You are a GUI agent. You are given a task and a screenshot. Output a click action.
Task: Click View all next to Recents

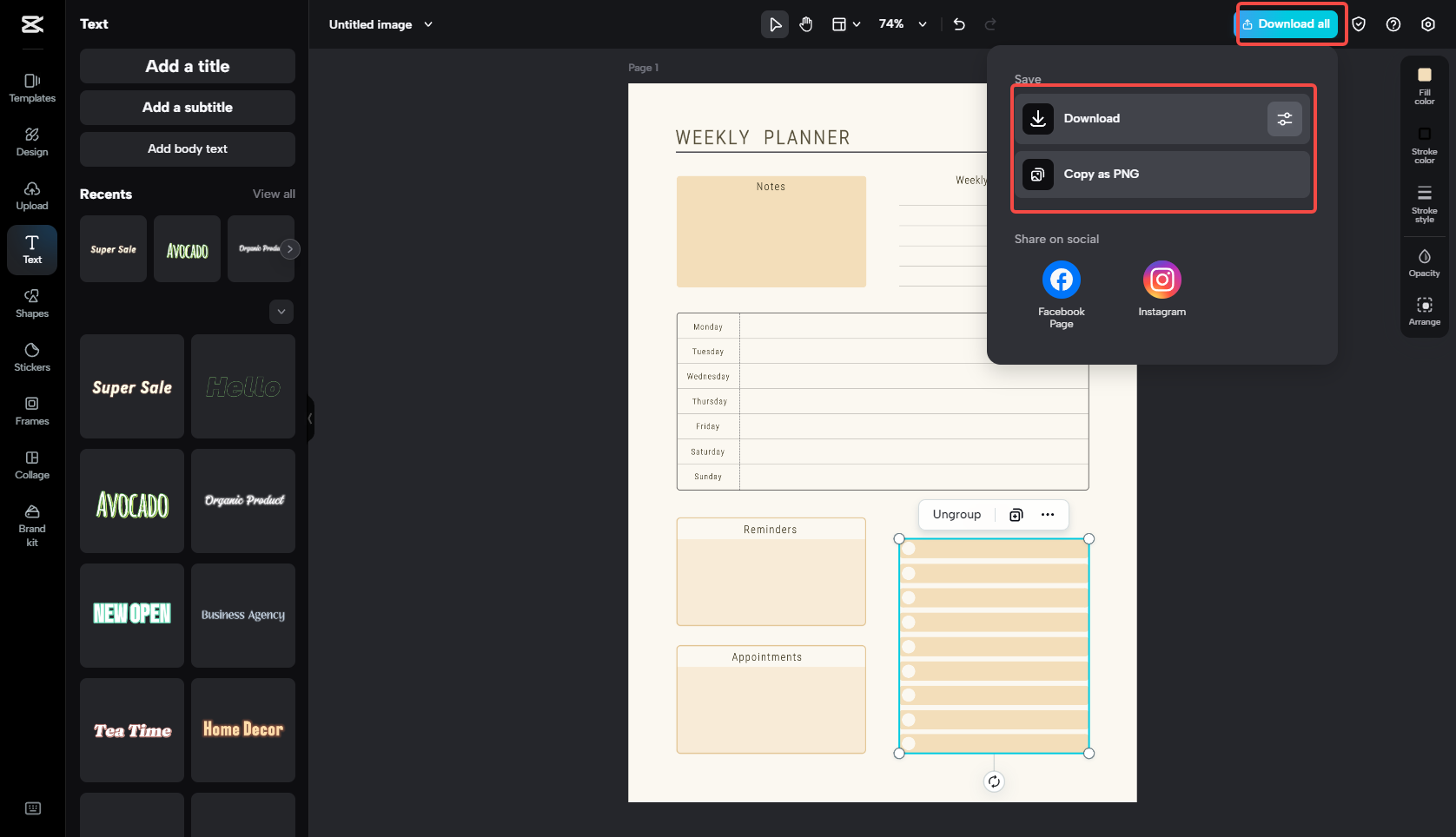click(x=273, y=194)
